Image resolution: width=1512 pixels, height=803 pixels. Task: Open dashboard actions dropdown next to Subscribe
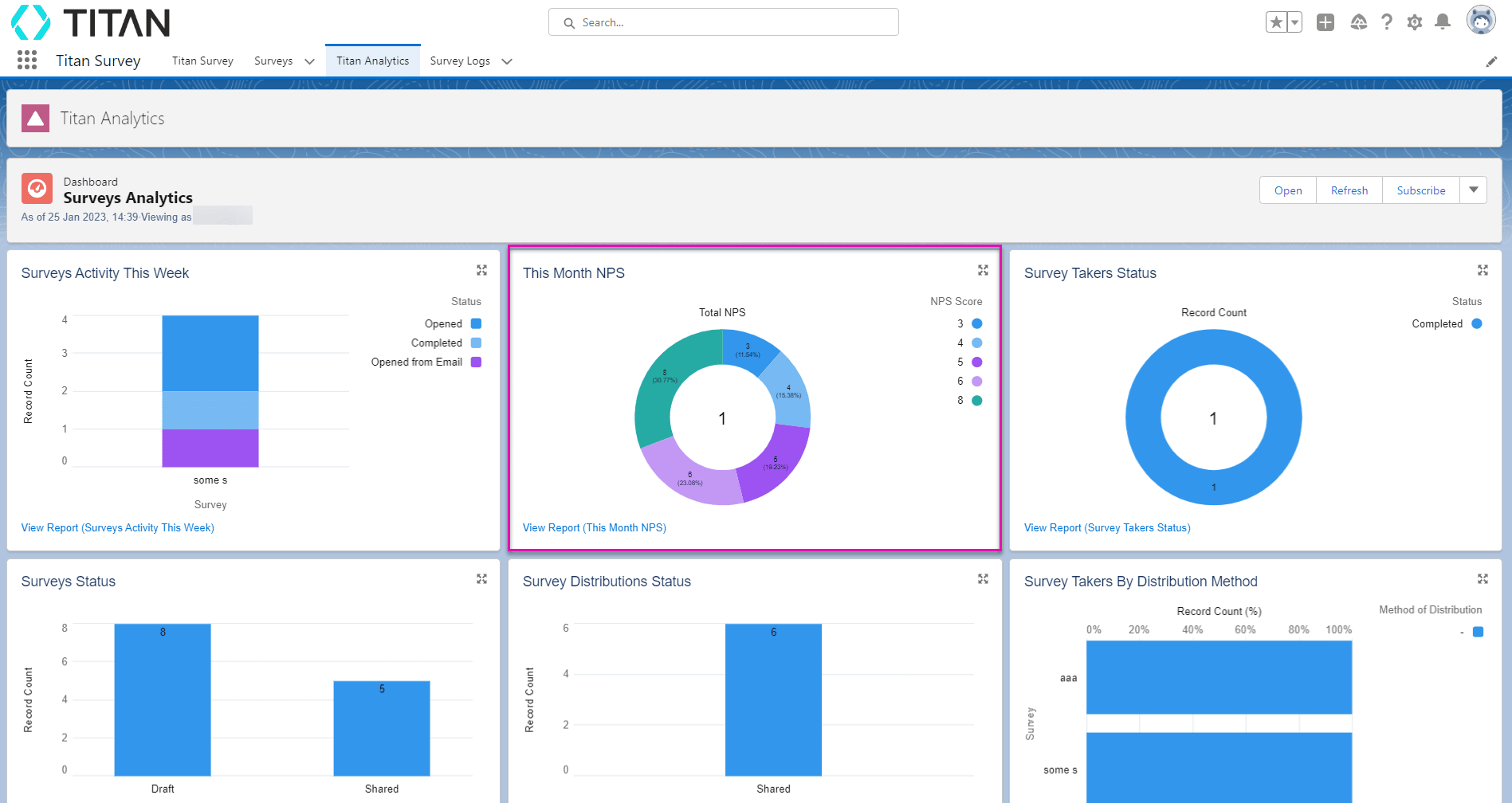pyautogui.click(x=1473, y=190)
